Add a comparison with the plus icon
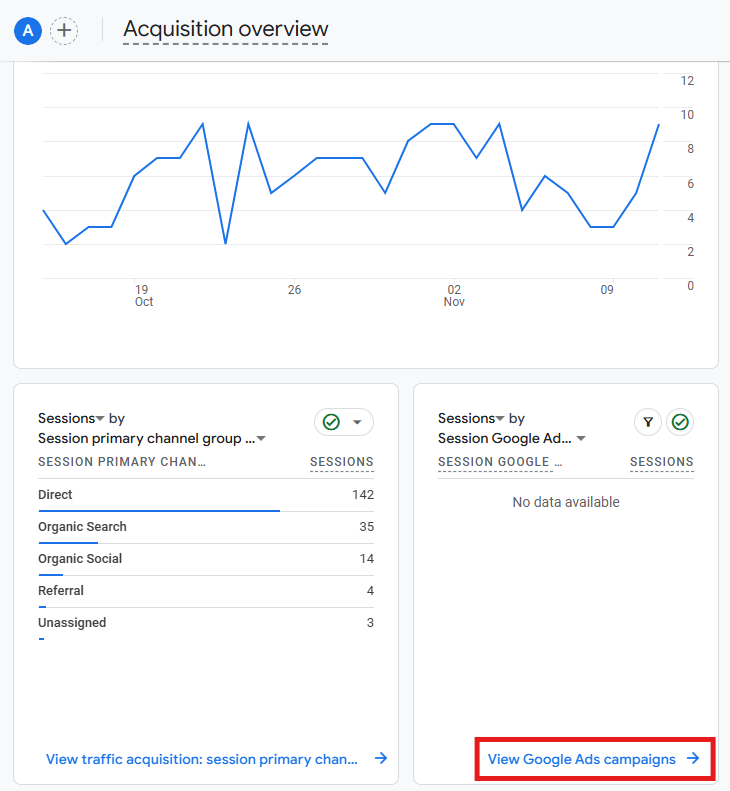The height and width of the screenshot is (791, 730). coord(64,31)
